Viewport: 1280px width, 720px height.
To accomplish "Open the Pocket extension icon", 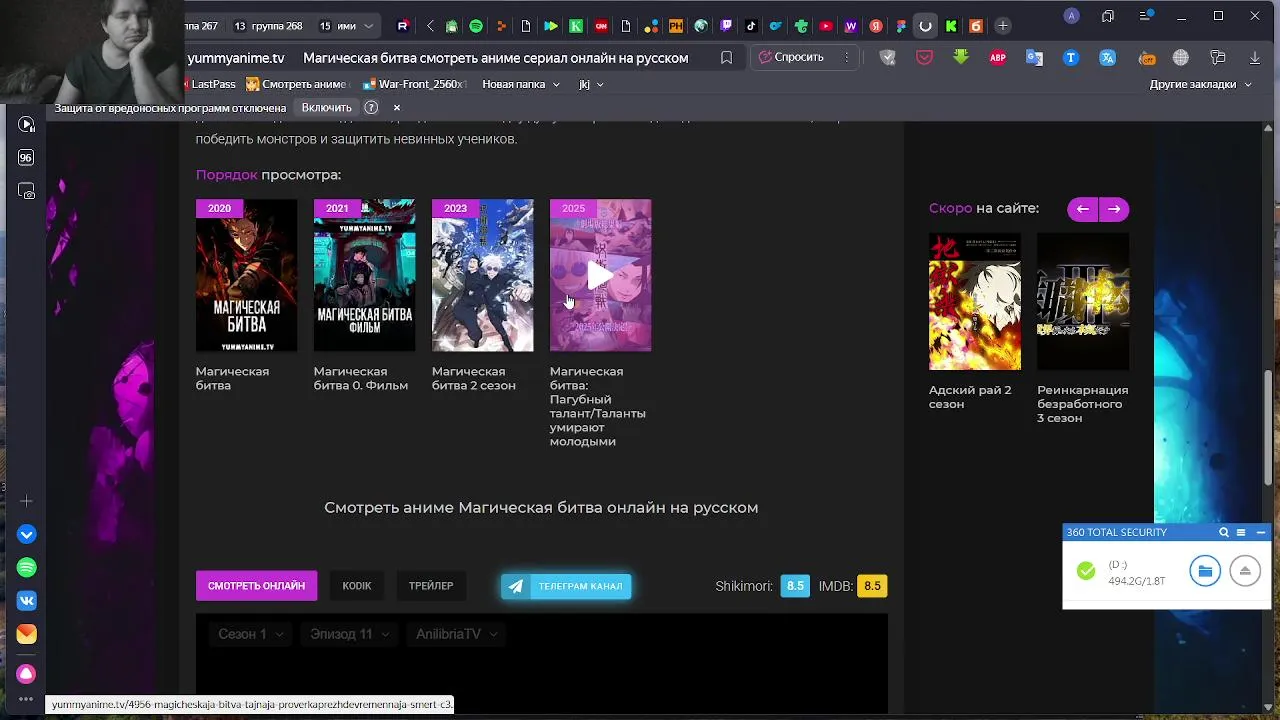I will 925,58.
